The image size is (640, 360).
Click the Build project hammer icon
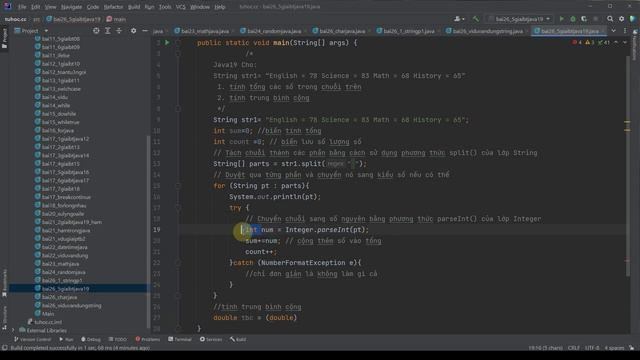tap(476, 19)
